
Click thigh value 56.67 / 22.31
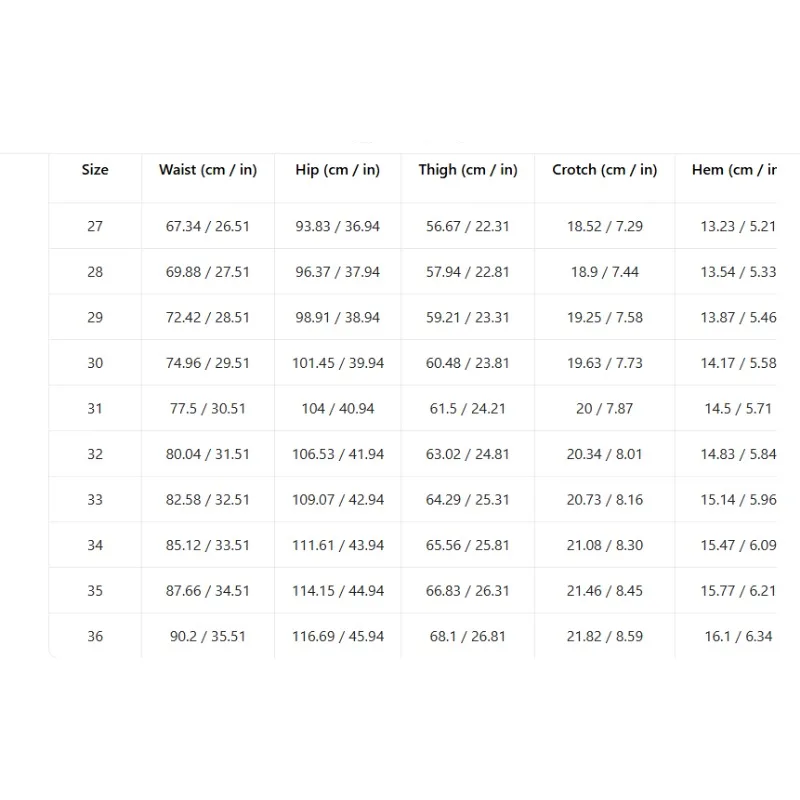pos(468,226)
